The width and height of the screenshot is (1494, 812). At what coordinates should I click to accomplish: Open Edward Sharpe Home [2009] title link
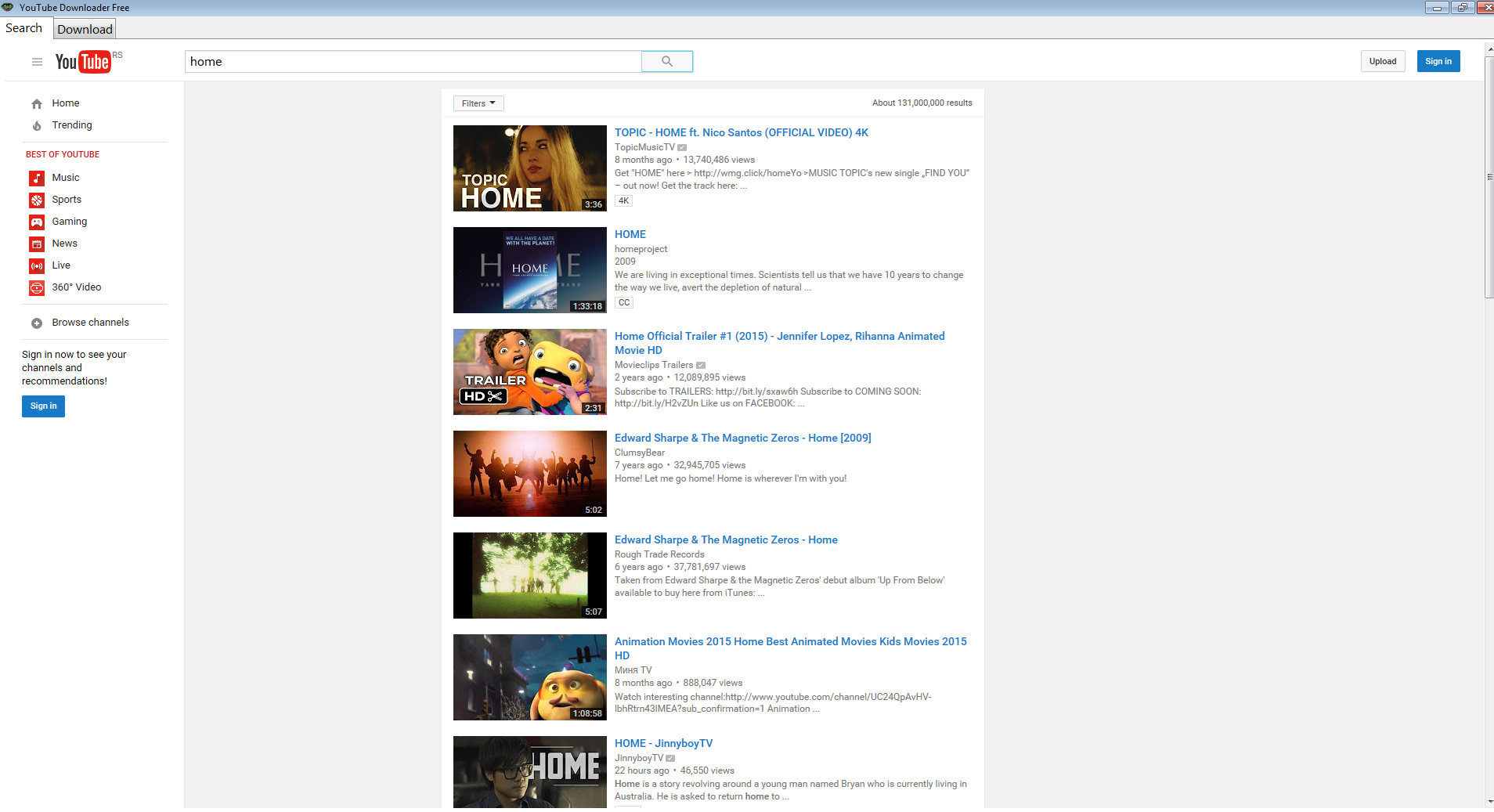point(743,438)
